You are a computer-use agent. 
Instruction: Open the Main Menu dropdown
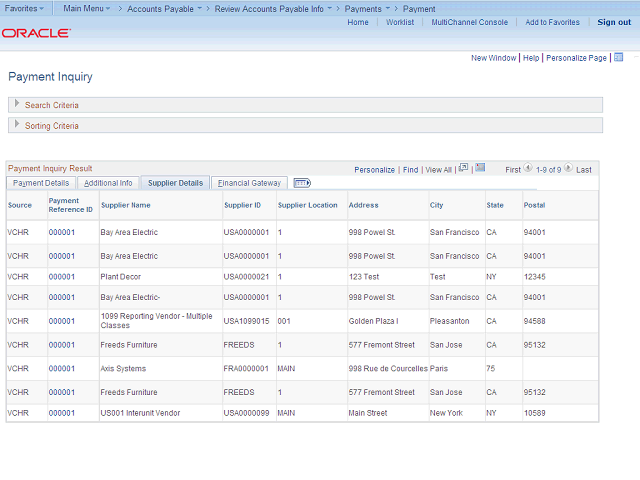(88, 8)
